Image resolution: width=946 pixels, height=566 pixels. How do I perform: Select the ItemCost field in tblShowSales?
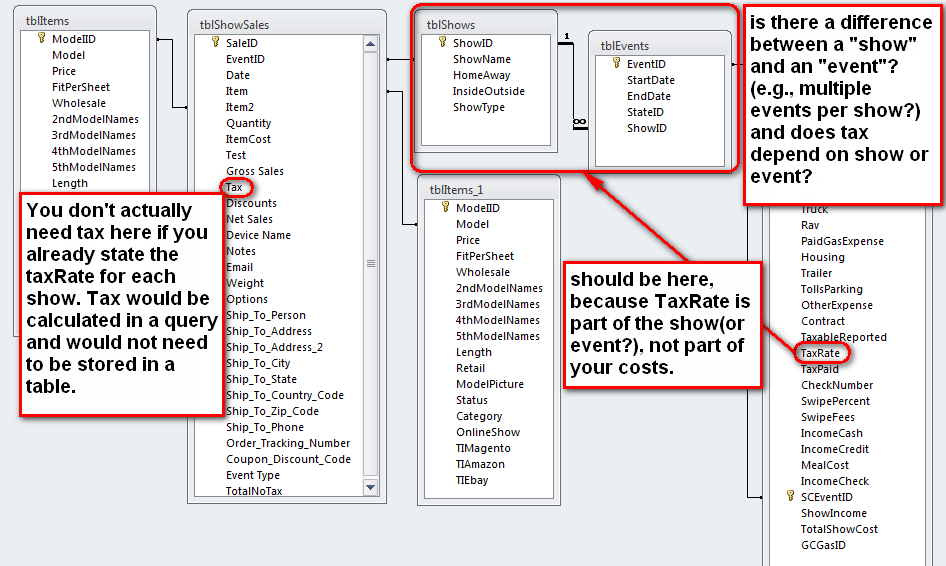pyautogui.click(x=248, y=139)
